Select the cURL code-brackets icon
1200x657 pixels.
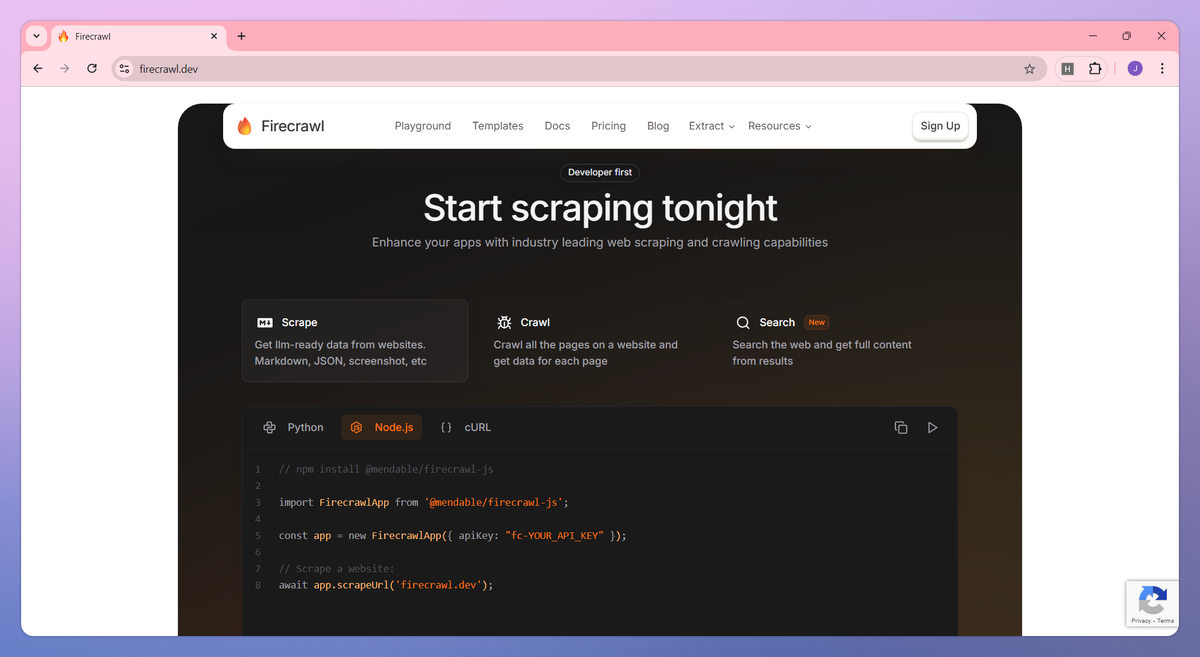pyautogui.click(x=446, y=426)
